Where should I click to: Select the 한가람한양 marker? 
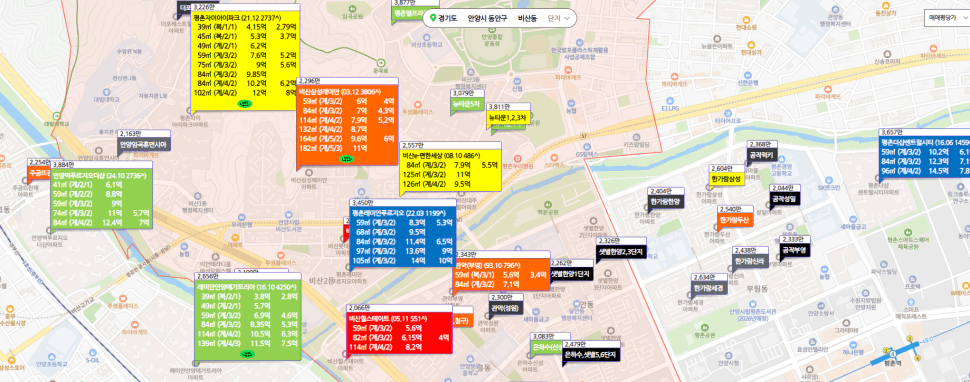[x=666, y=202]
